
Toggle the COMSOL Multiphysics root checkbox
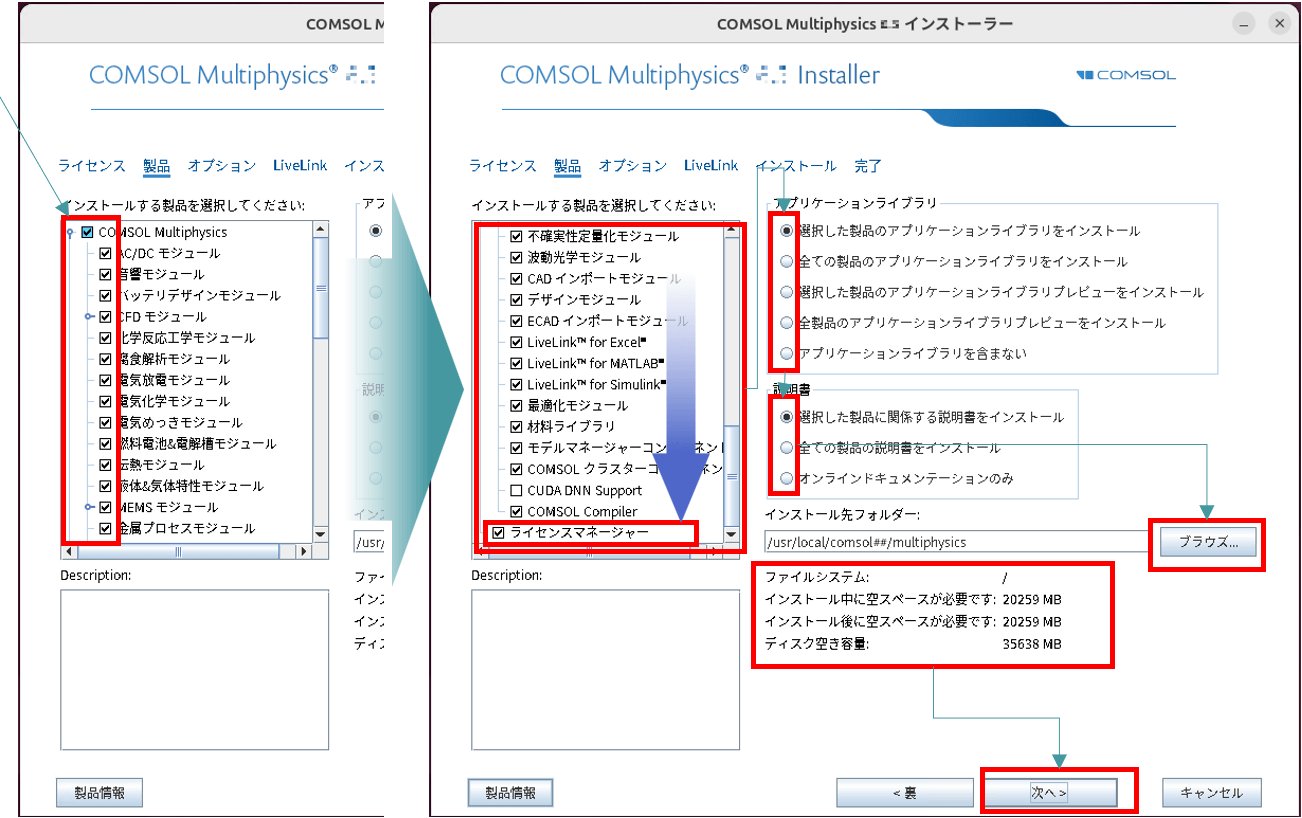pos(87,232)
